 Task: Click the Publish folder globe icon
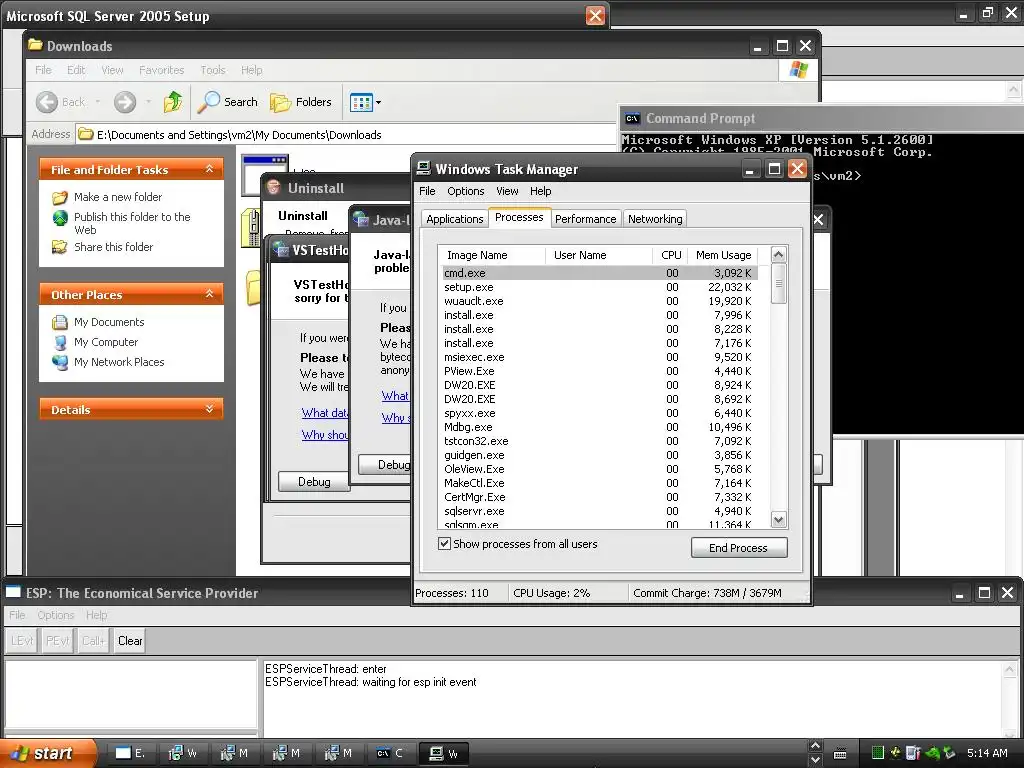pyautogui.click(x=60, y=217)
